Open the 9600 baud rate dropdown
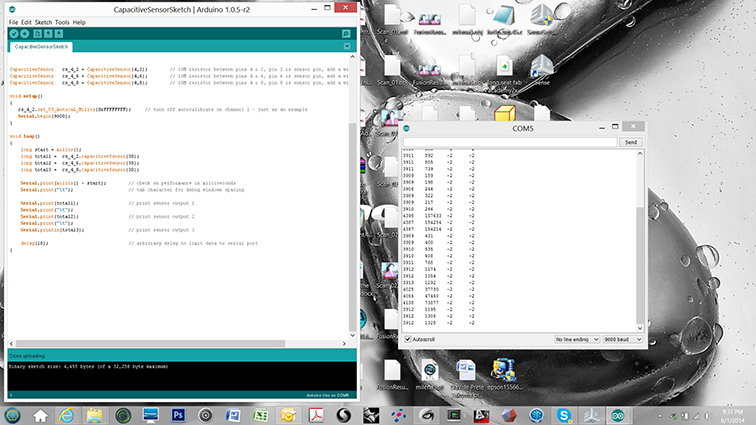This screenshot has height=425, width=756. pos(623,339)
